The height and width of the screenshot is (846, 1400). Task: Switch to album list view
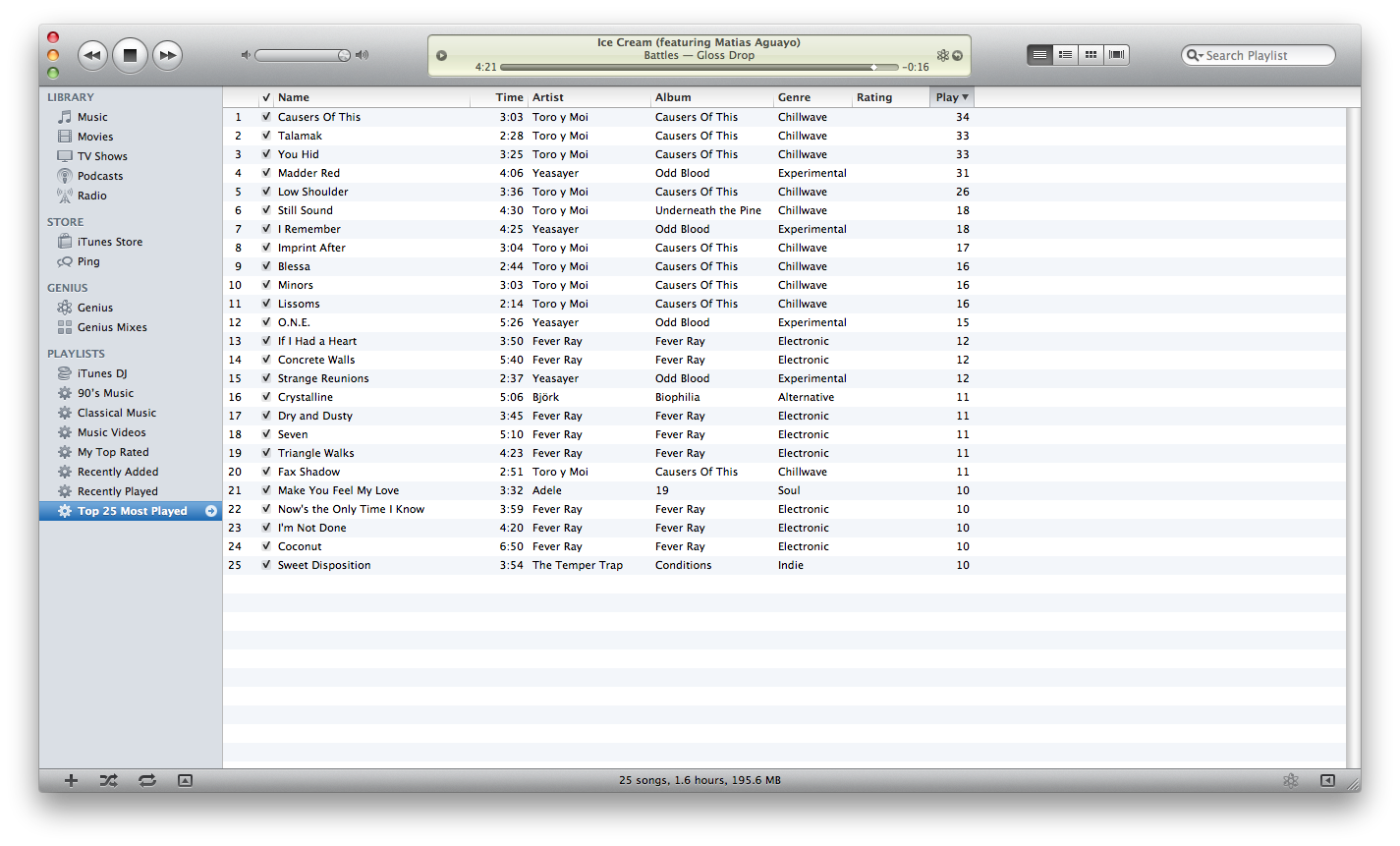pyautogui.click(x=1065, y=55)
